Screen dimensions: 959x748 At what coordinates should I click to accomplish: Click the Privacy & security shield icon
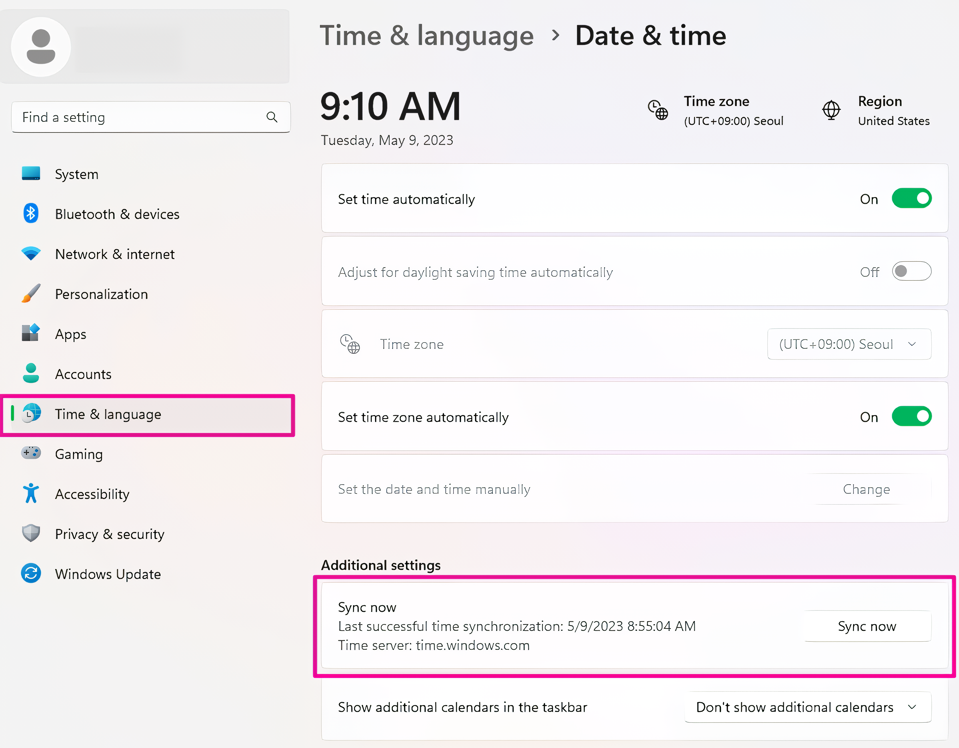coord(31,534)
